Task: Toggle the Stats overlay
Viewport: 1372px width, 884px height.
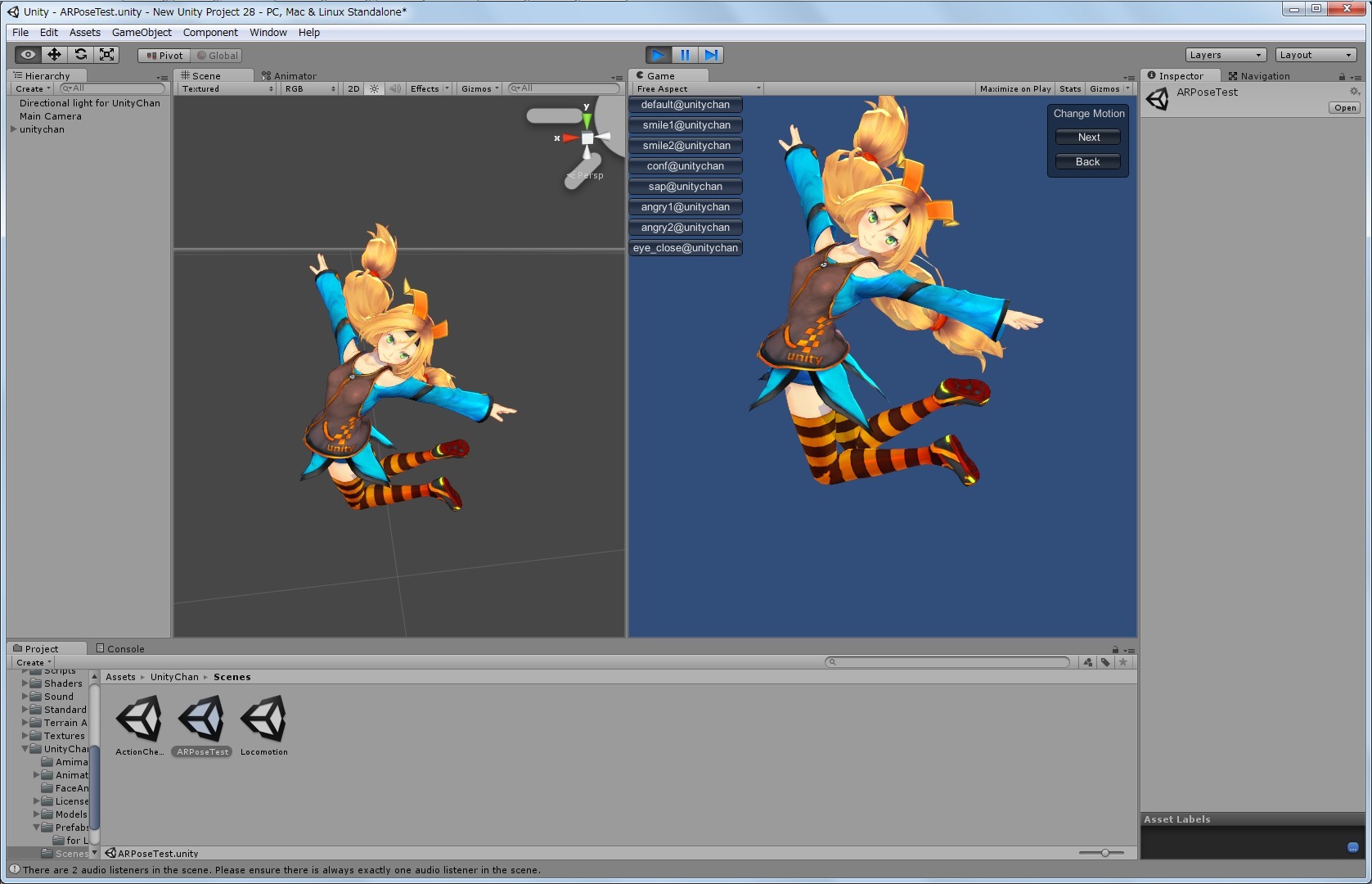Action: click(x=1069, y=88)
